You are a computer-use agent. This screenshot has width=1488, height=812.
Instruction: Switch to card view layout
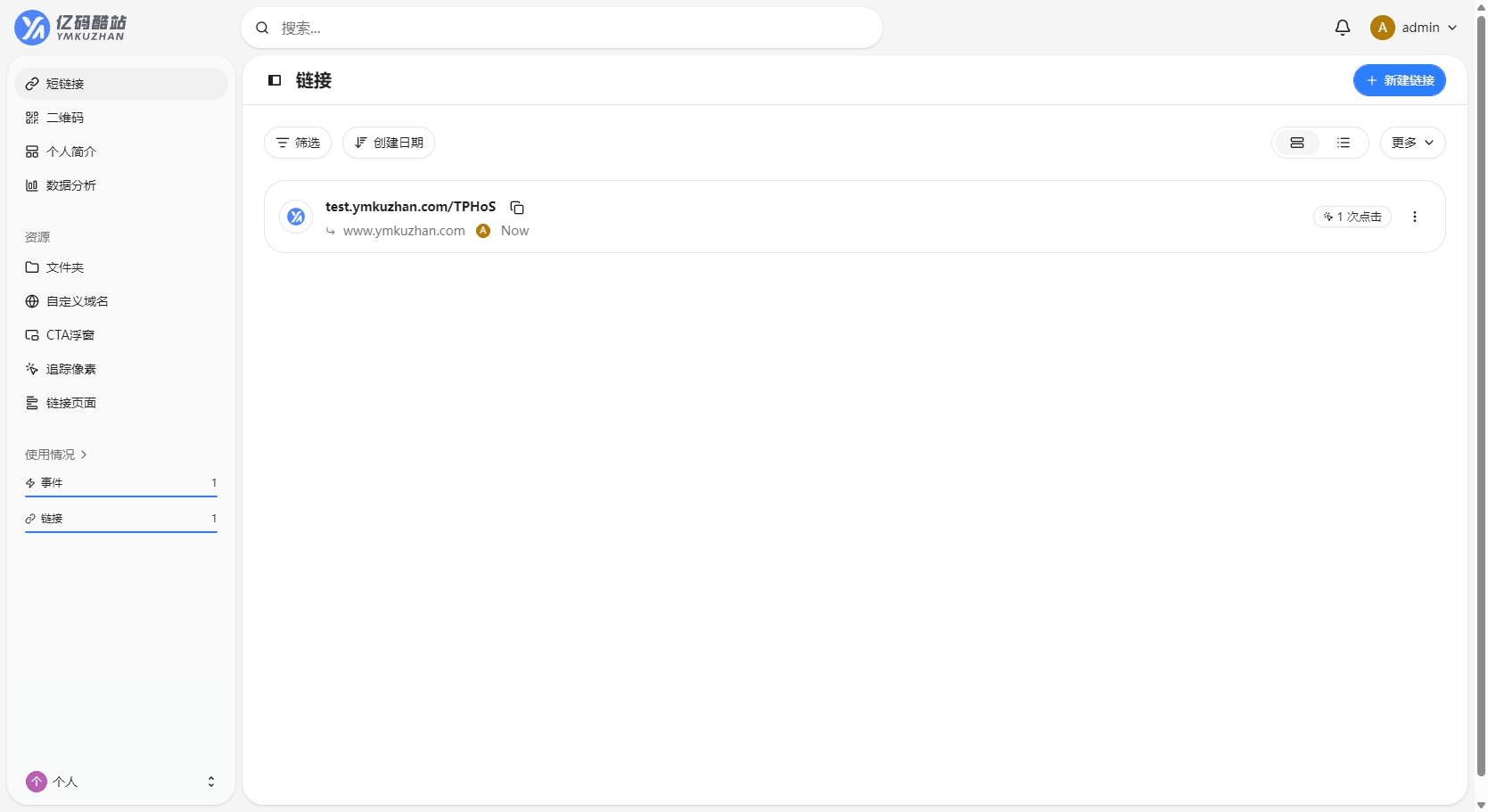coord(1297,143)
